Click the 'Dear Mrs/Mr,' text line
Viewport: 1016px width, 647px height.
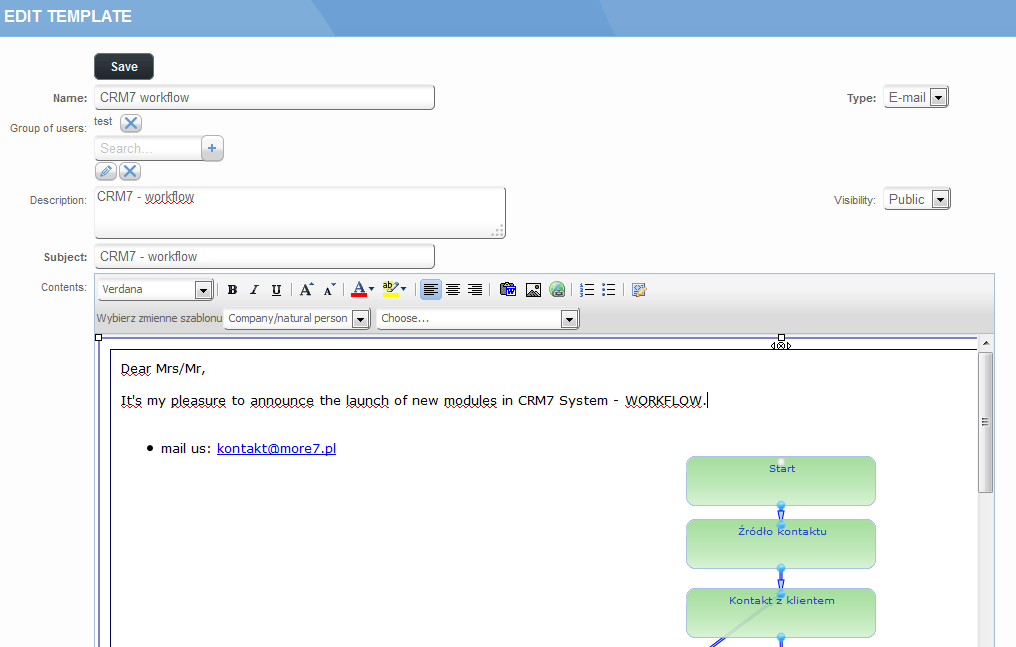163,369
